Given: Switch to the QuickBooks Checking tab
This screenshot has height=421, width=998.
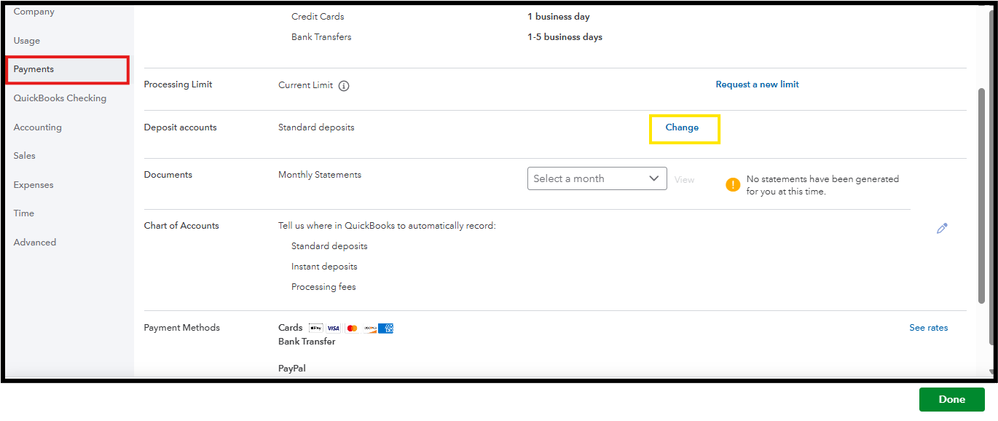Looking at the screenshot, I should pos(60,98).
